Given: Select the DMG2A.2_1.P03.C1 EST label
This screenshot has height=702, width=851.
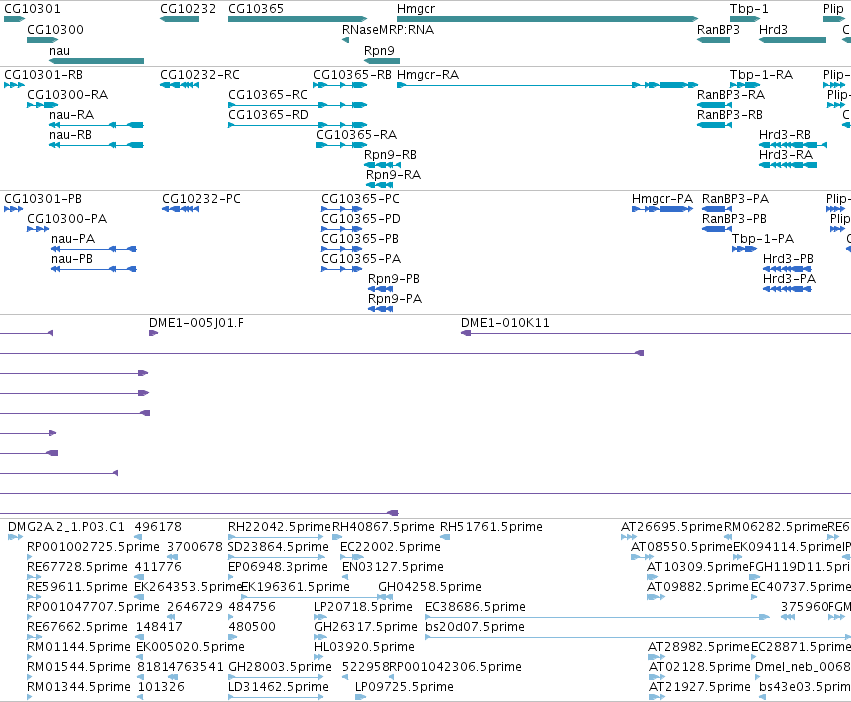Looking at the screenshot, I should point(66,527).
